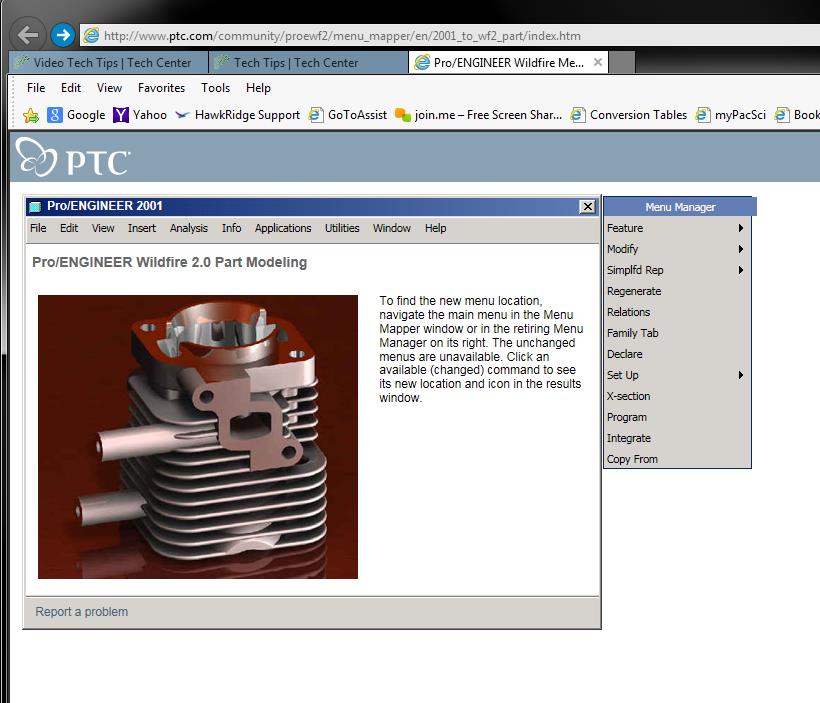Open the browser File menu
820x703 pixels.
click(36, 88)
